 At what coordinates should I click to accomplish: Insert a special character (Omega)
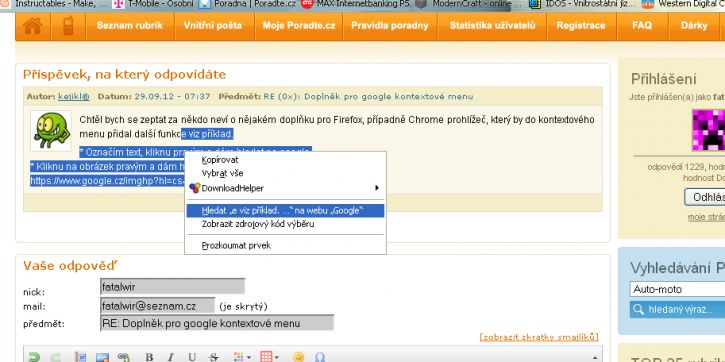(x=320, y=357)
